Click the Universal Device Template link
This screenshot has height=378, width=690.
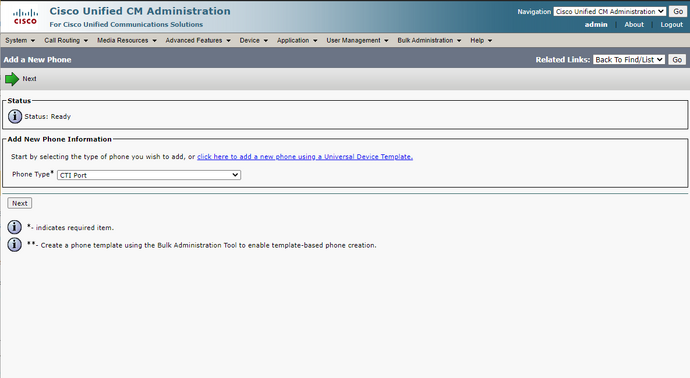tap(305, 157)
